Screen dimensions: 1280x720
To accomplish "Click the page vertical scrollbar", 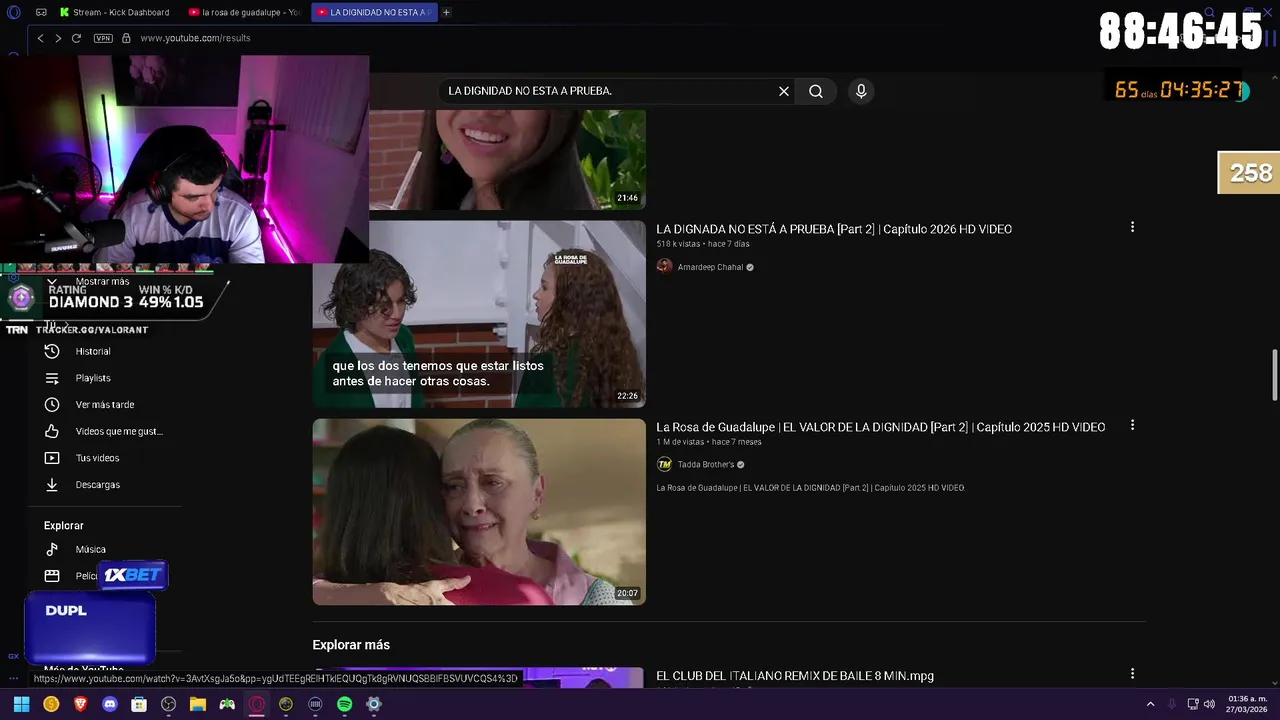I will point(1274,375).
